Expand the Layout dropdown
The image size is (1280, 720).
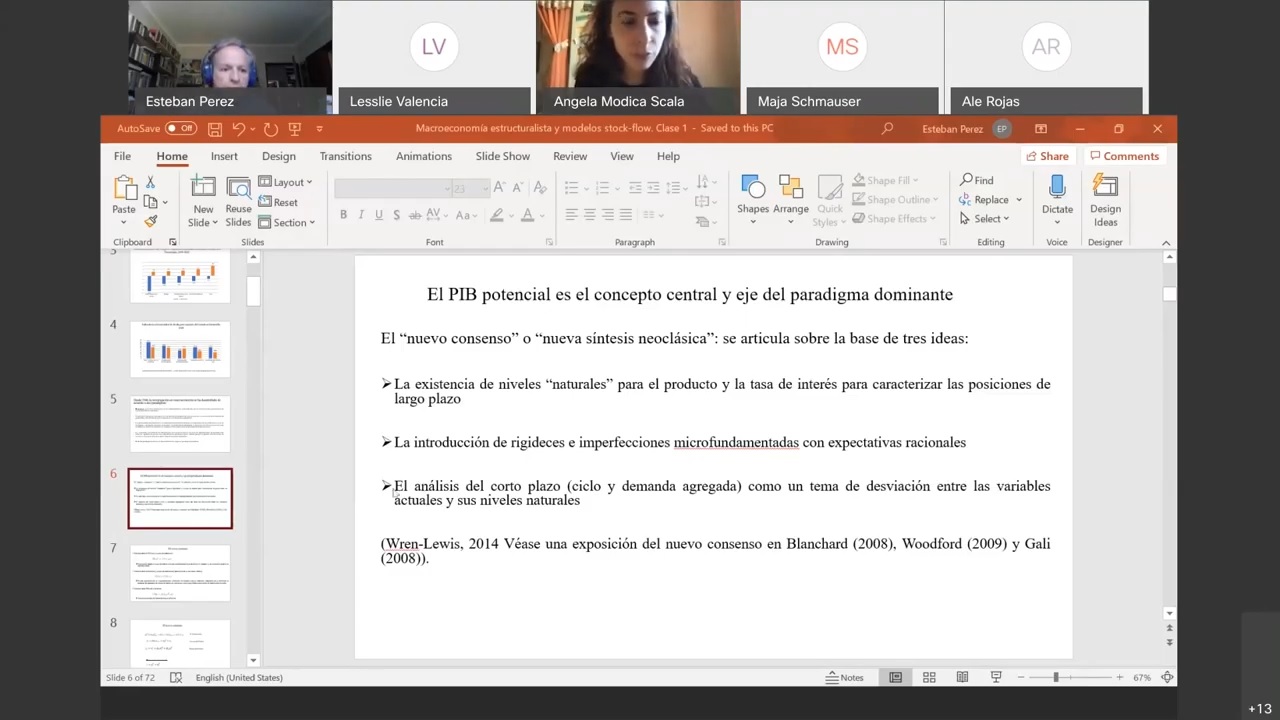(286, 182)
